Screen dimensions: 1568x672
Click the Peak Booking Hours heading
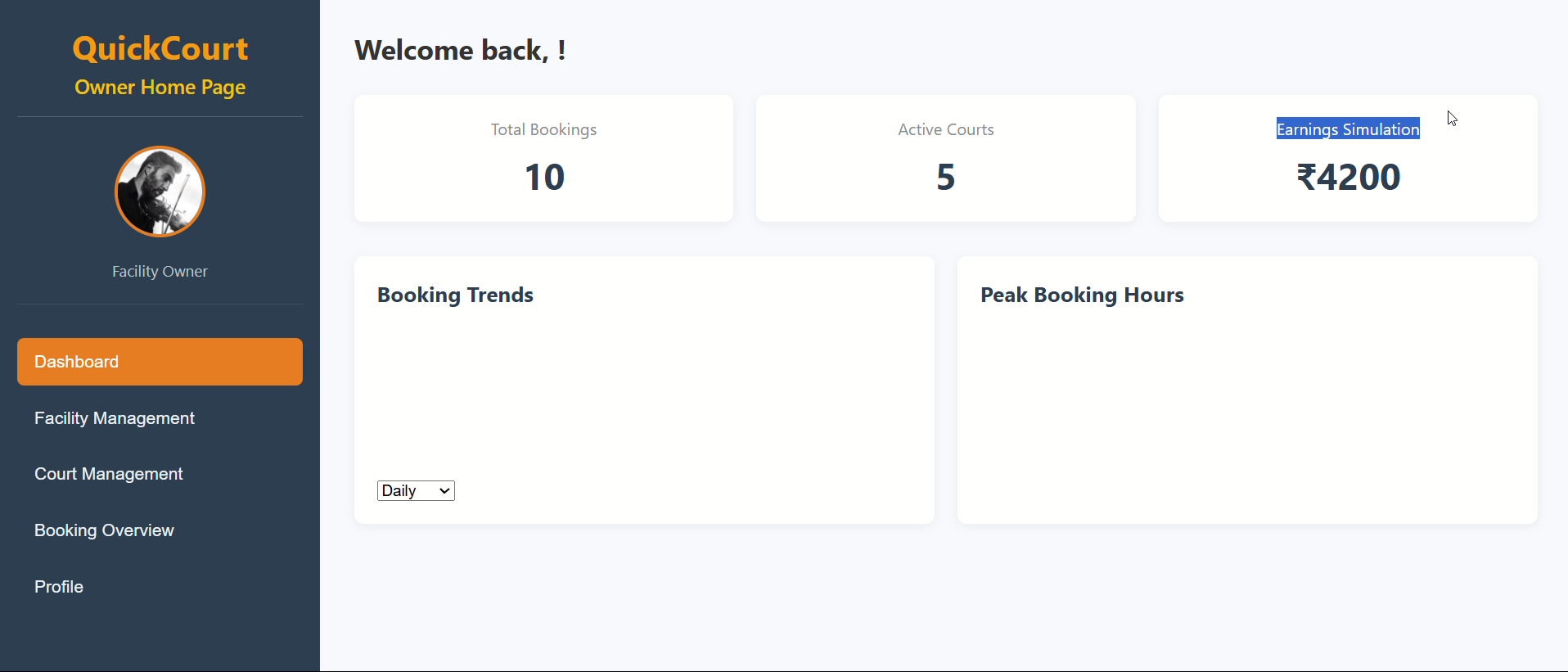tap(1082, 295)
